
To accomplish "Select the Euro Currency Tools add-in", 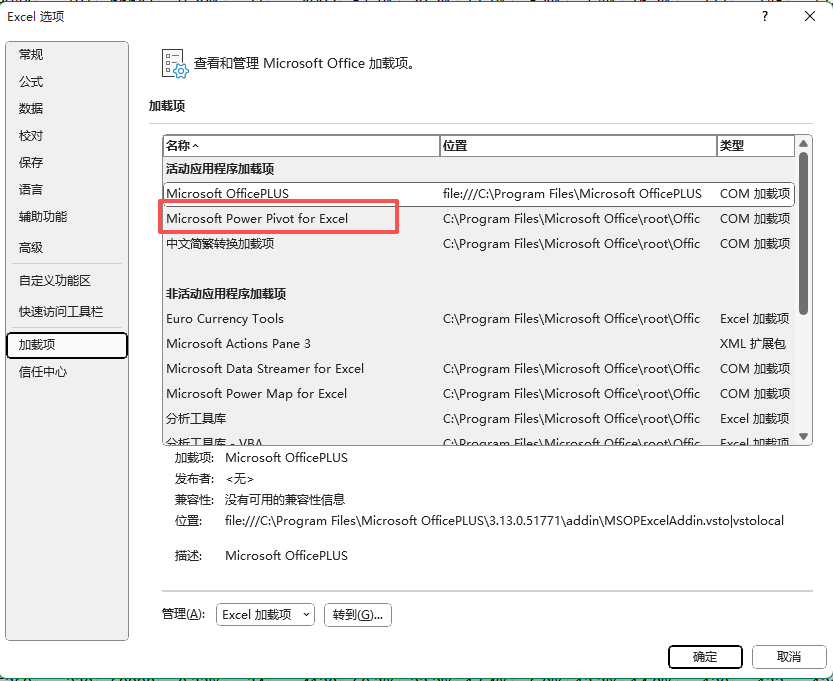I will click(x=225, y=319).
